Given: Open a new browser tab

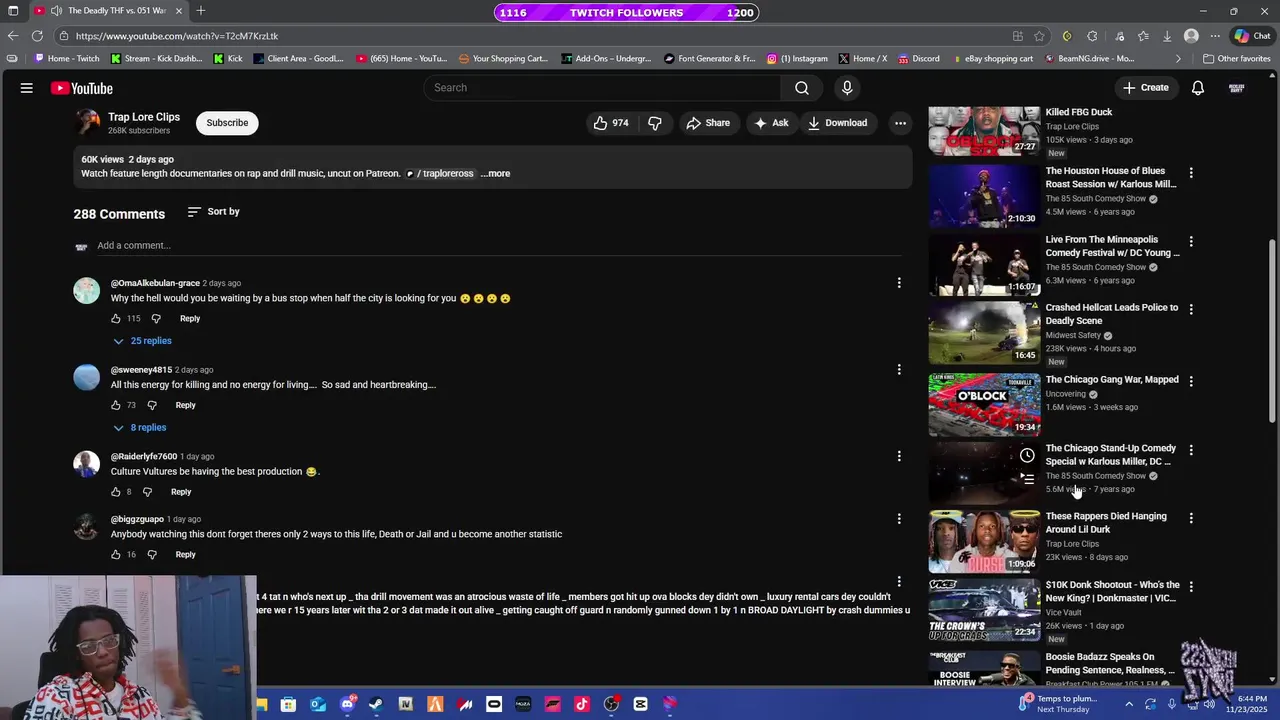Looking at the screenshot, I should [201, 11].
